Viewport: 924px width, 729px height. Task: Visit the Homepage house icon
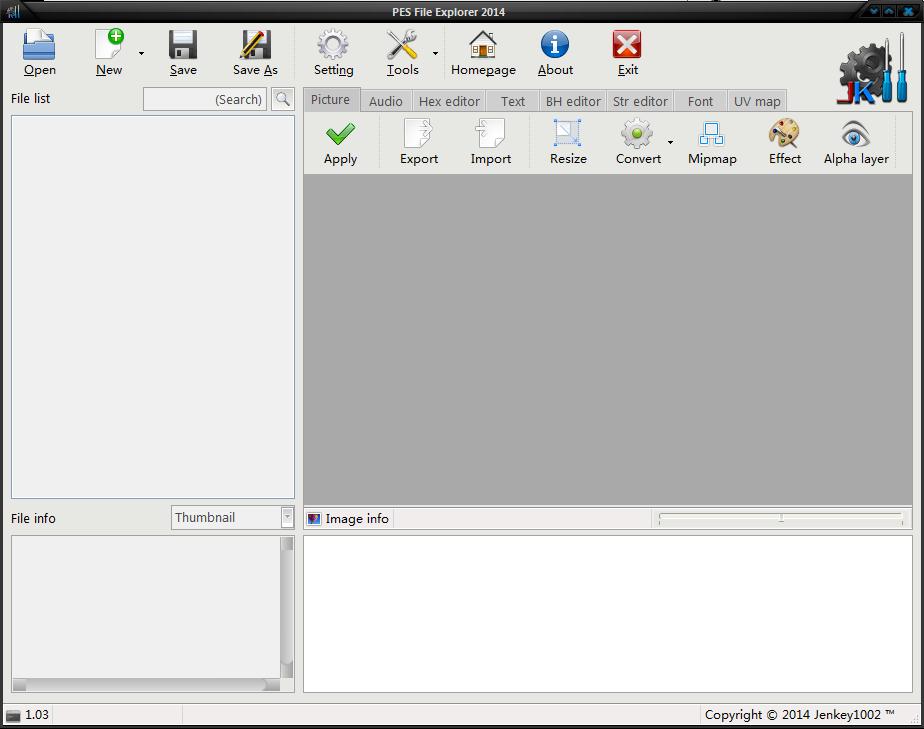[x=483, y=45]
